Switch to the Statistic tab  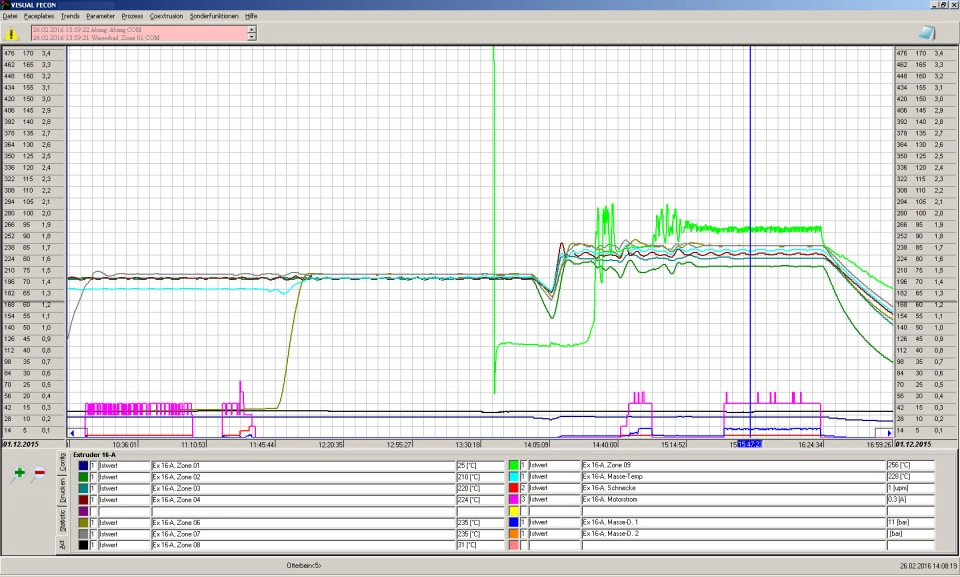point(63,519)
